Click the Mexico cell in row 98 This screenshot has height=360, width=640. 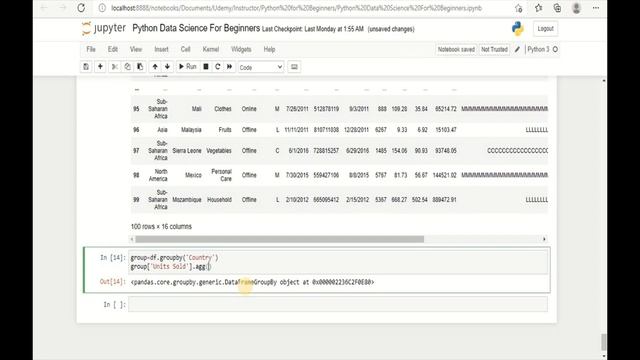[193, 175]
